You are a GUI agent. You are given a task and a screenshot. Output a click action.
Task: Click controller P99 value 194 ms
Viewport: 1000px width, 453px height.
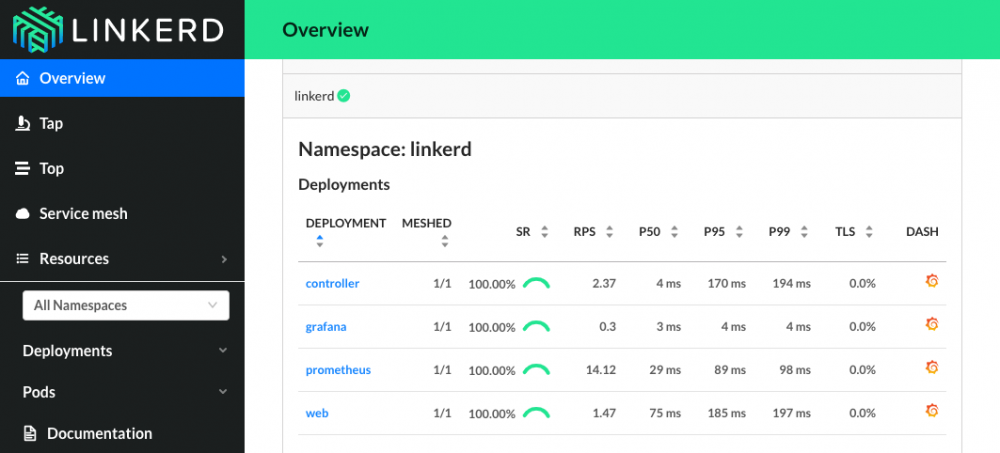[791, 284]
